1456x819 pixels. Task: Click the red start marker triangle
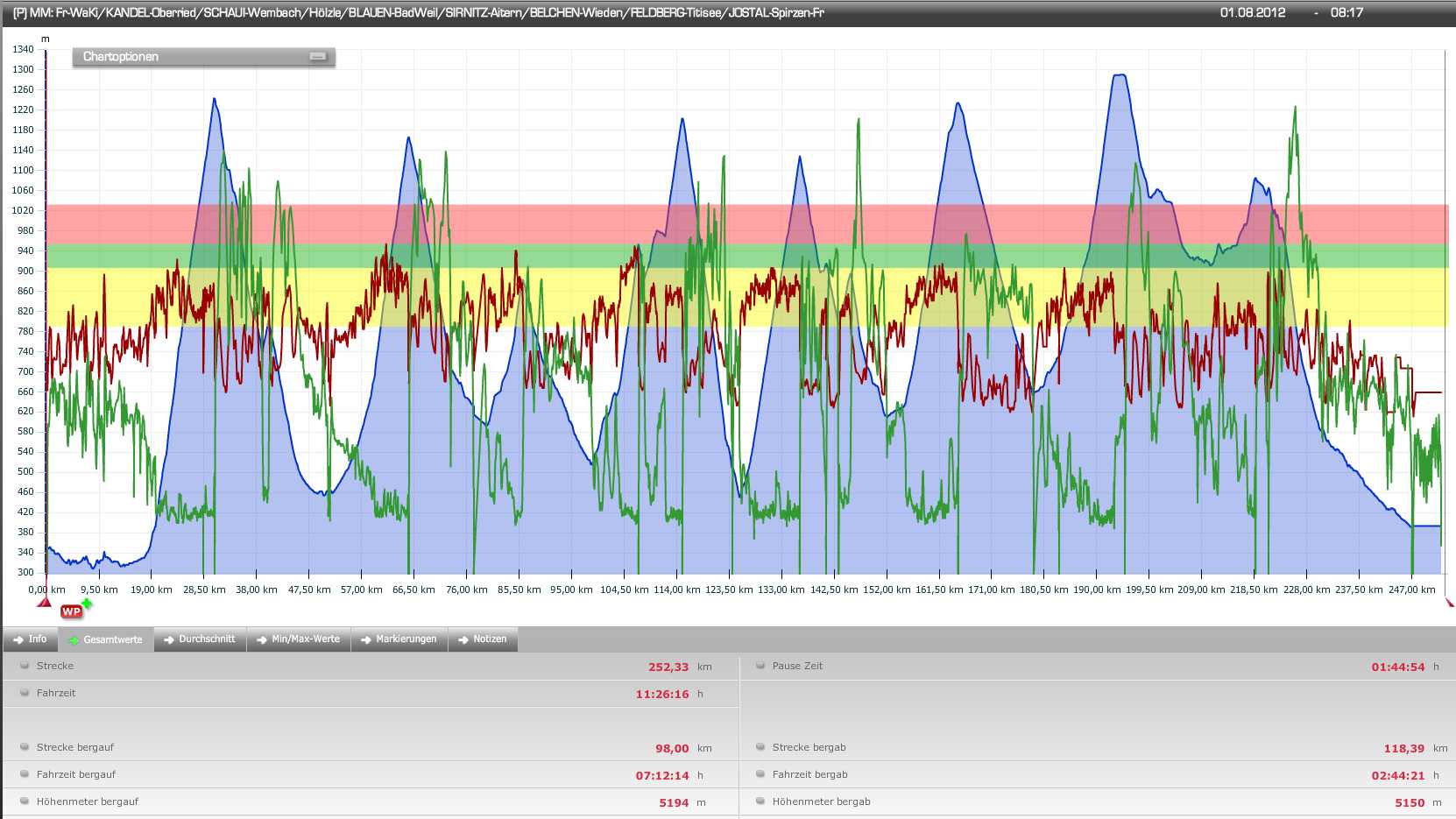44,602
